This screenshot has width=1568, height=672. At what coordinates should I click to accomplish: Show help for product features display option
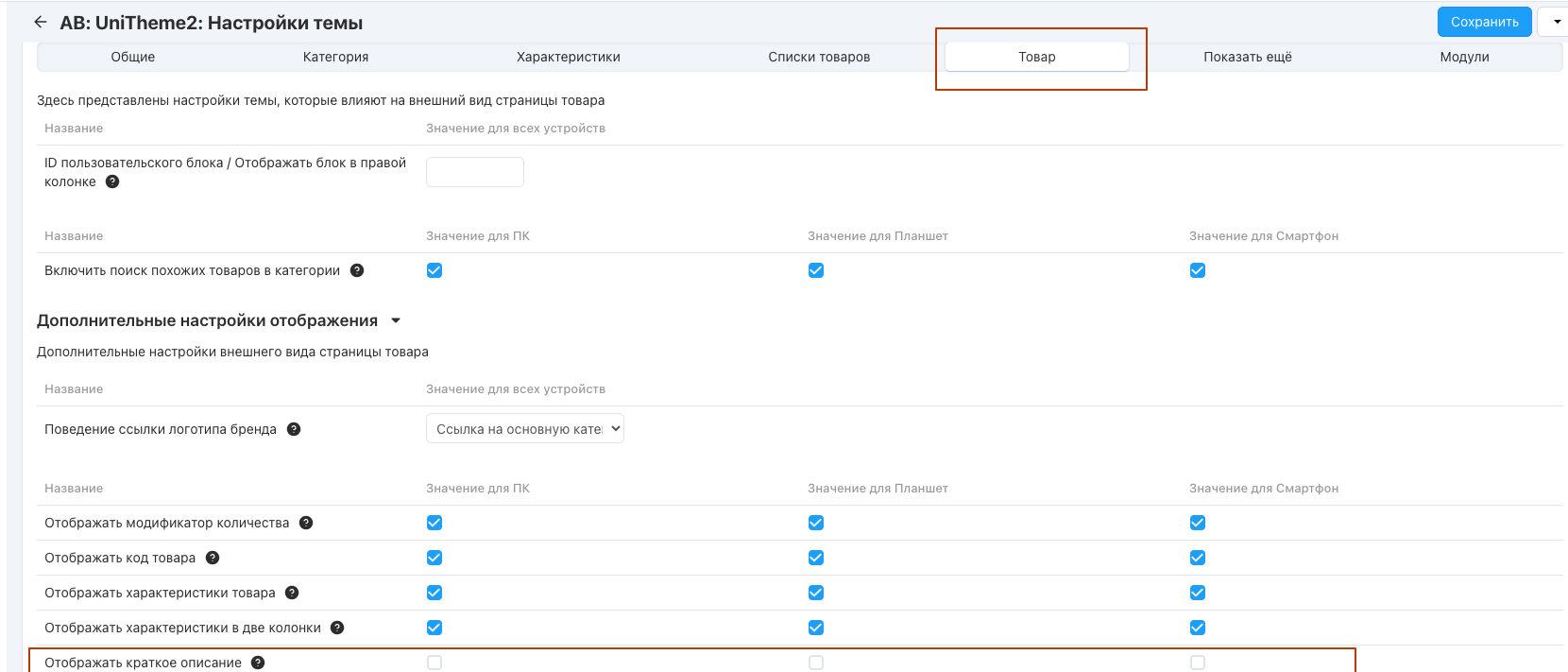point(292,593)
